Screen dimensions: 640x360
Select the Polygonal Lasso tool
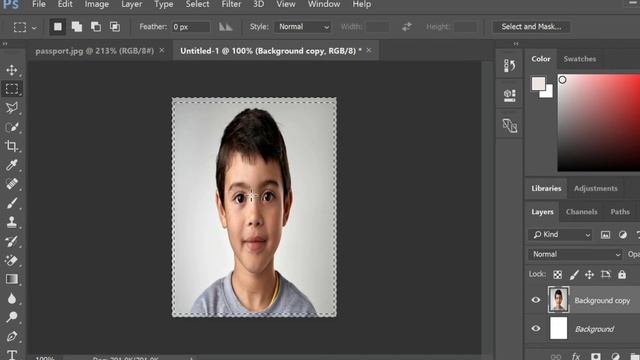pos(11,108)
